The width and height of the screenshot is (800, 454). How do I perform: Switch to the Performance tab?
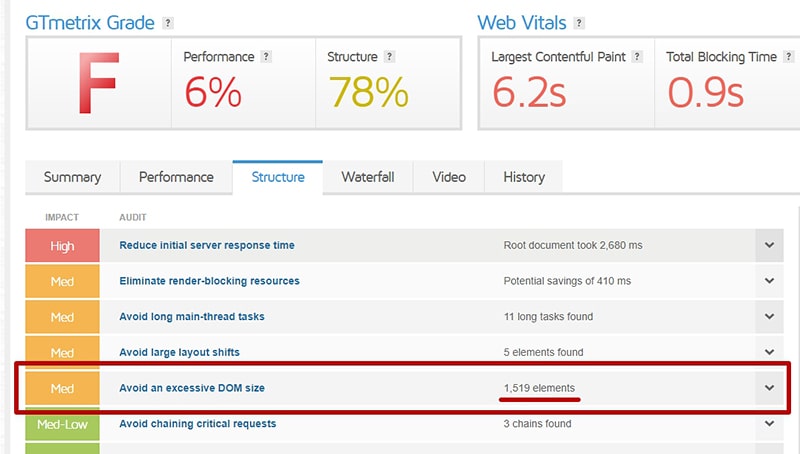click(176, 177)
